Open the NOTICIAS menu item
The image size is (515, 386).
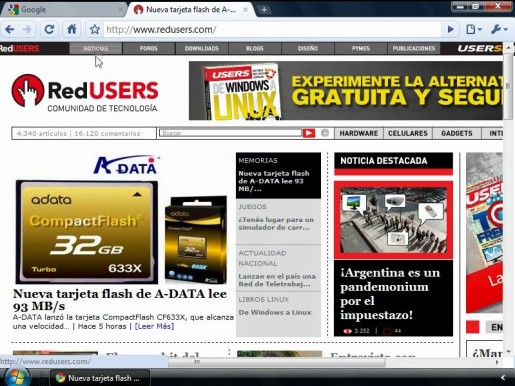tap(96, 48)
